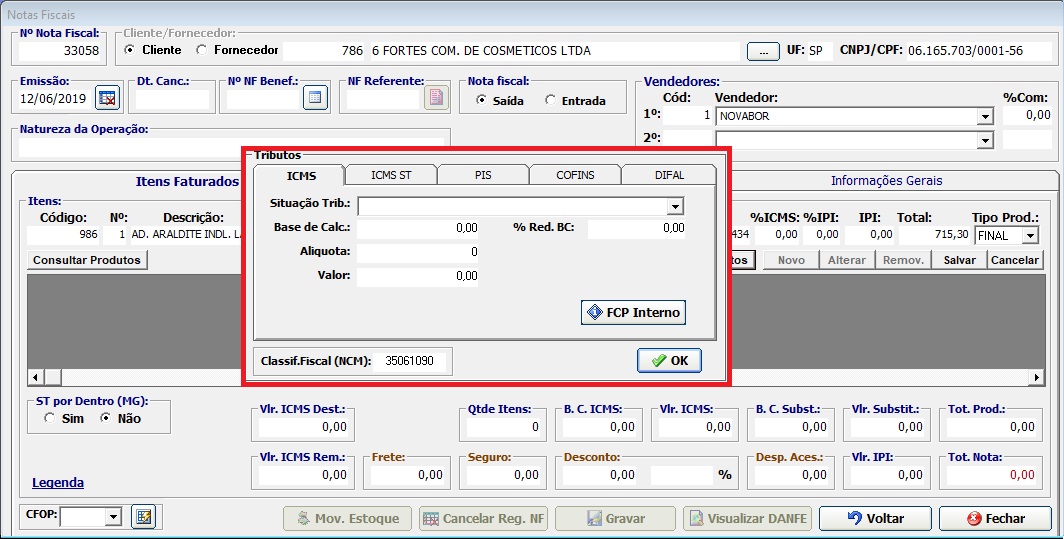
Task: Click the grid scrollbar left arrow
Action: 36,377
